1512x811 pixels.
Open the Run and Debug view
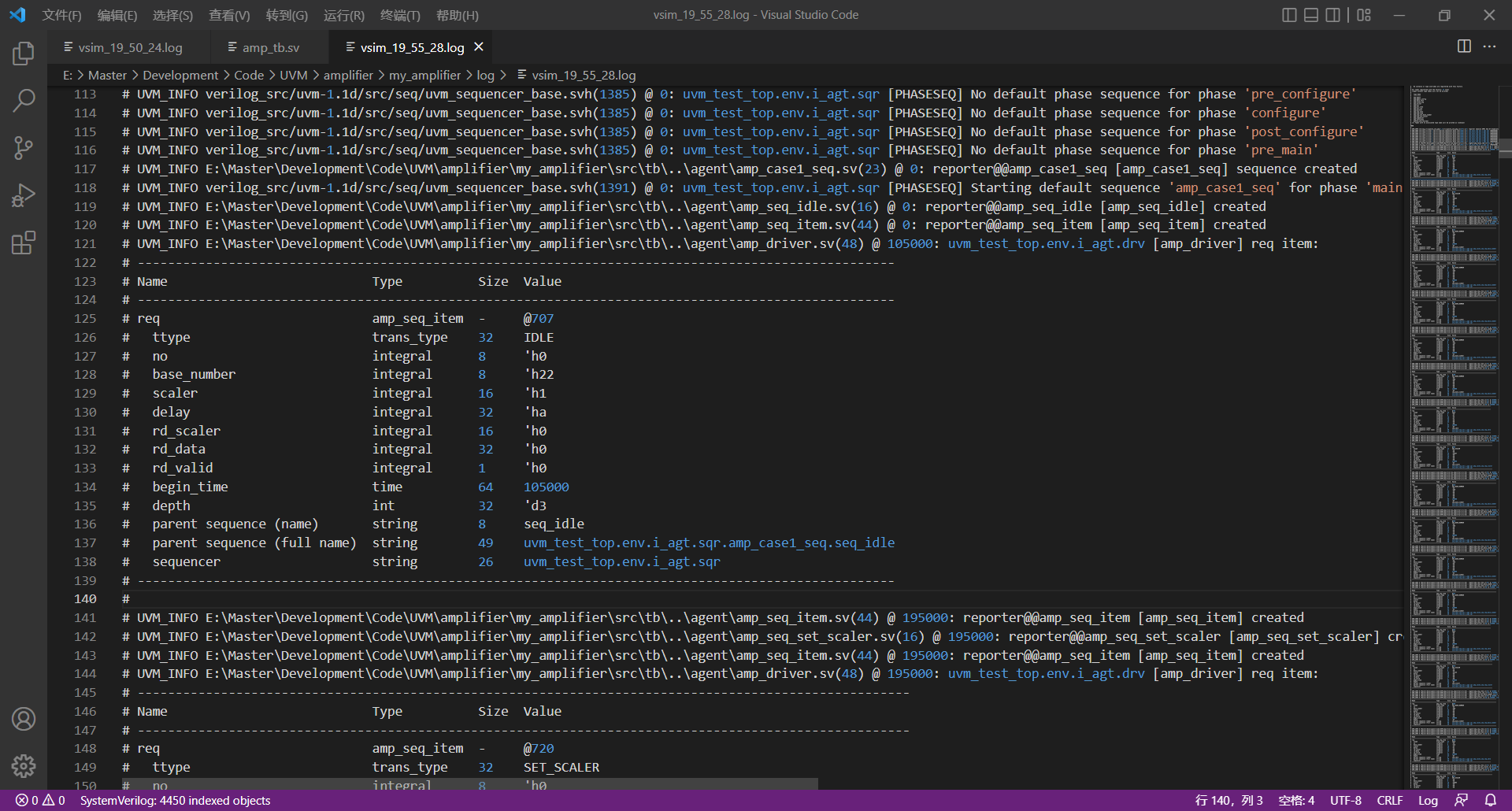tap(24, 195)
